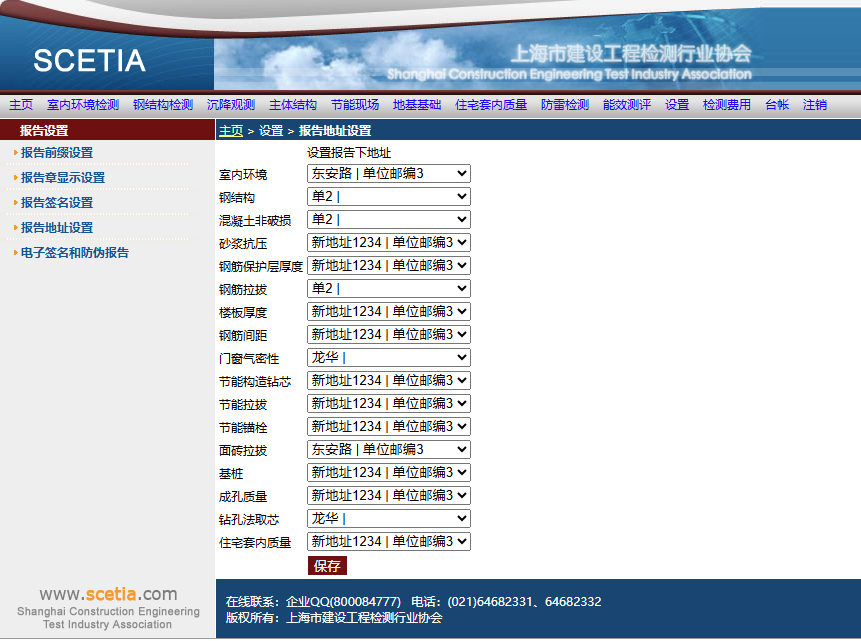Open 报告前缀设置 in the sidebar
Viewport: 861px width, 641px height.
tap(57, 153)
